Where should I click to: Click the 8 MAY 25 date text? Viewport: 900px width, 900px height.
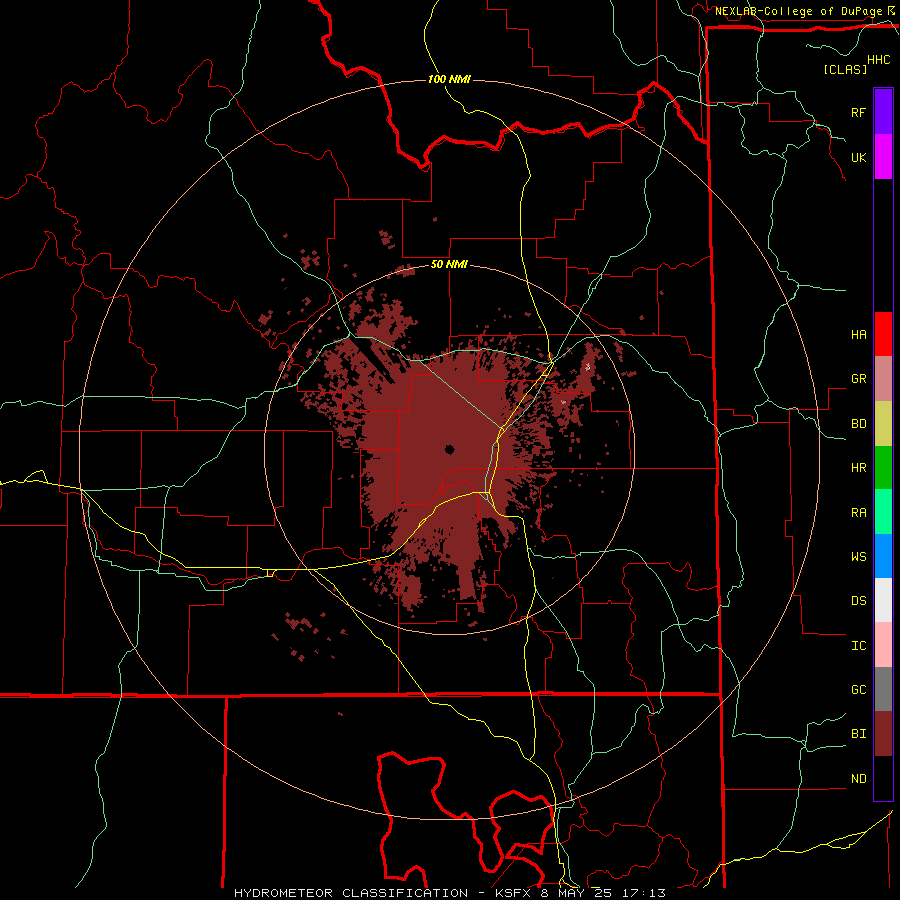(574, 893)
